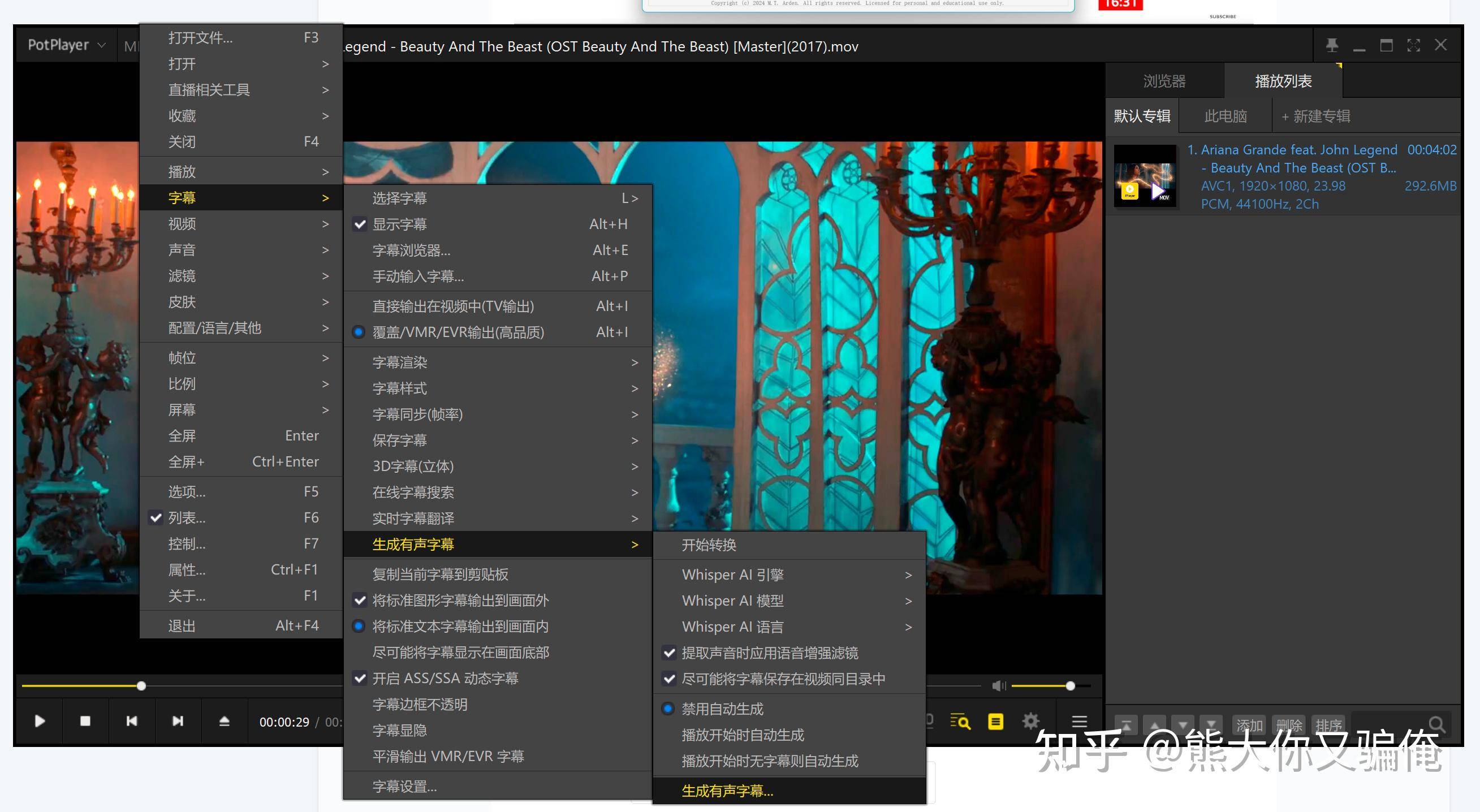Click the Stop button in the control bar
This screenshot has height=812, width=1480.
85,721
